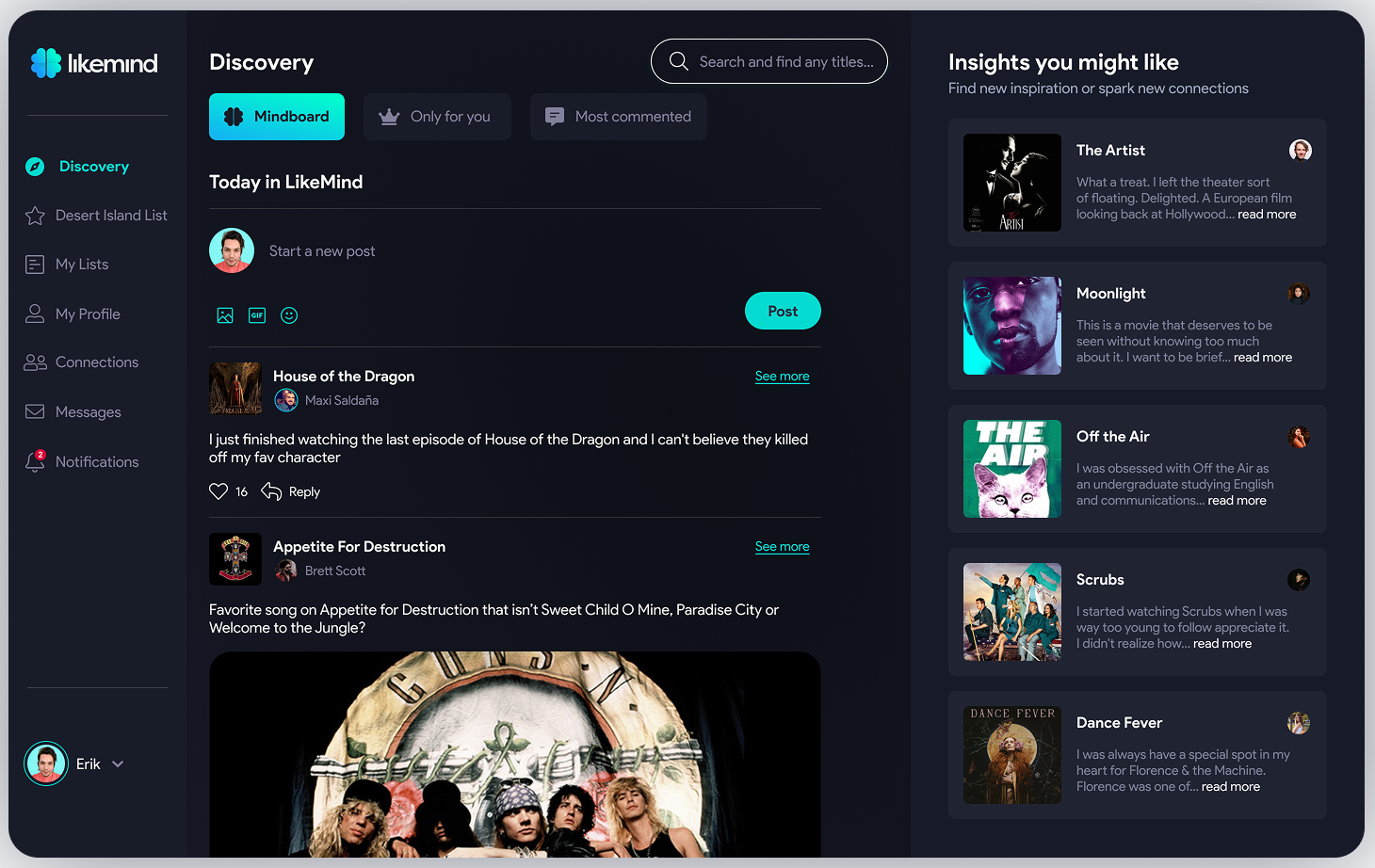Click the GIF icon in the post composer
This screenshot has width=1375, height=868.
[x=257, y=315]
